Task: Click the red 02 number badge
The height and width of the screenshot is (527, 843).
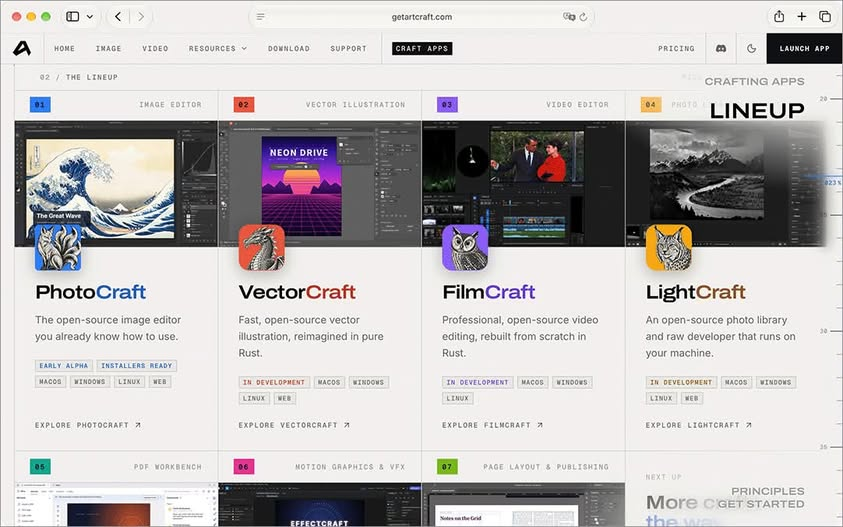Action: [x=244, y=104]
